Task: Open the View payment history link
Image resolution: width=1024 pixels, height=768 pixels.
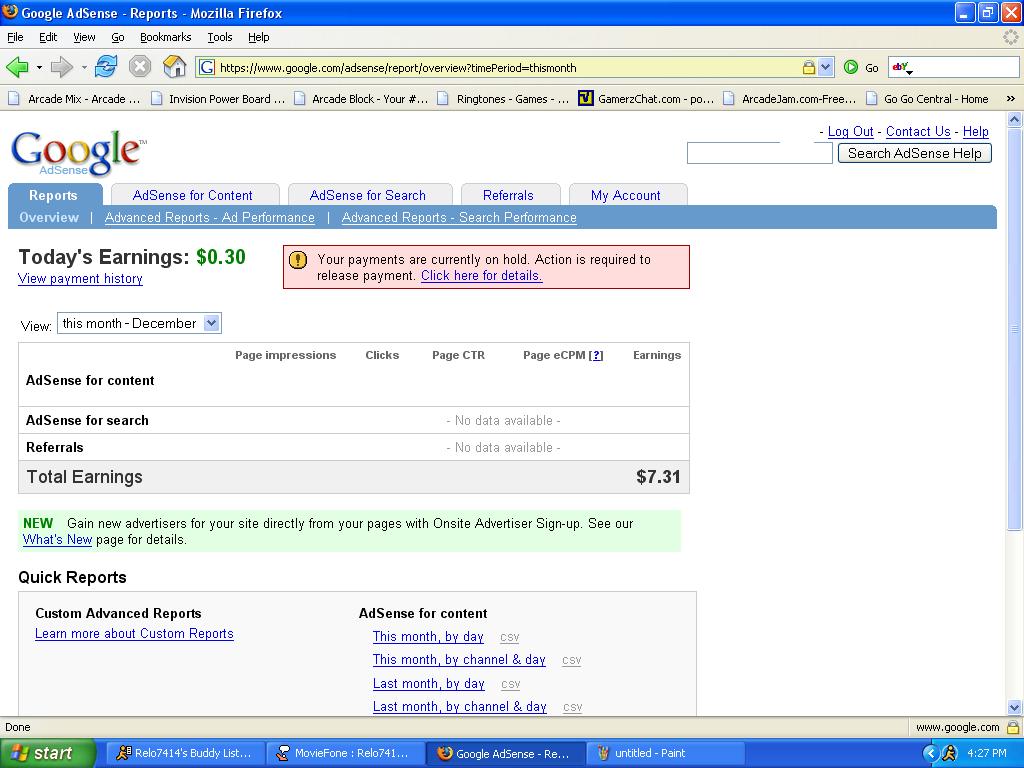Action: tap(80, 279)
